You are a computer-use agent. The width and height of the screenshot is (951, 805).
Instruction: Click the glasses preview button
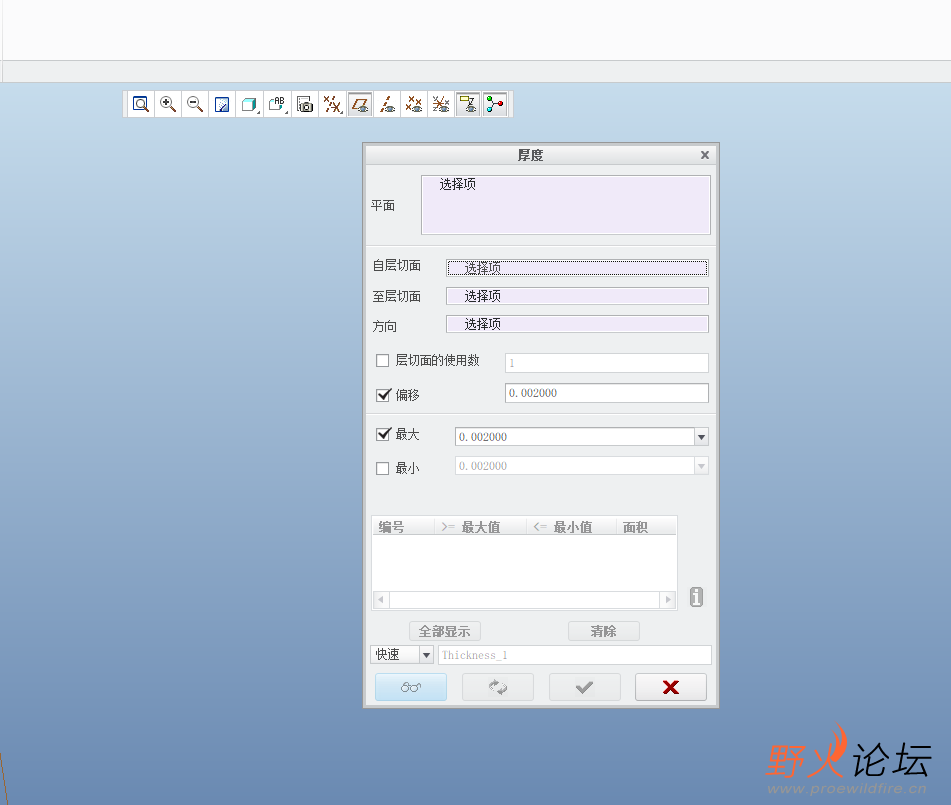tap(411, 687)
